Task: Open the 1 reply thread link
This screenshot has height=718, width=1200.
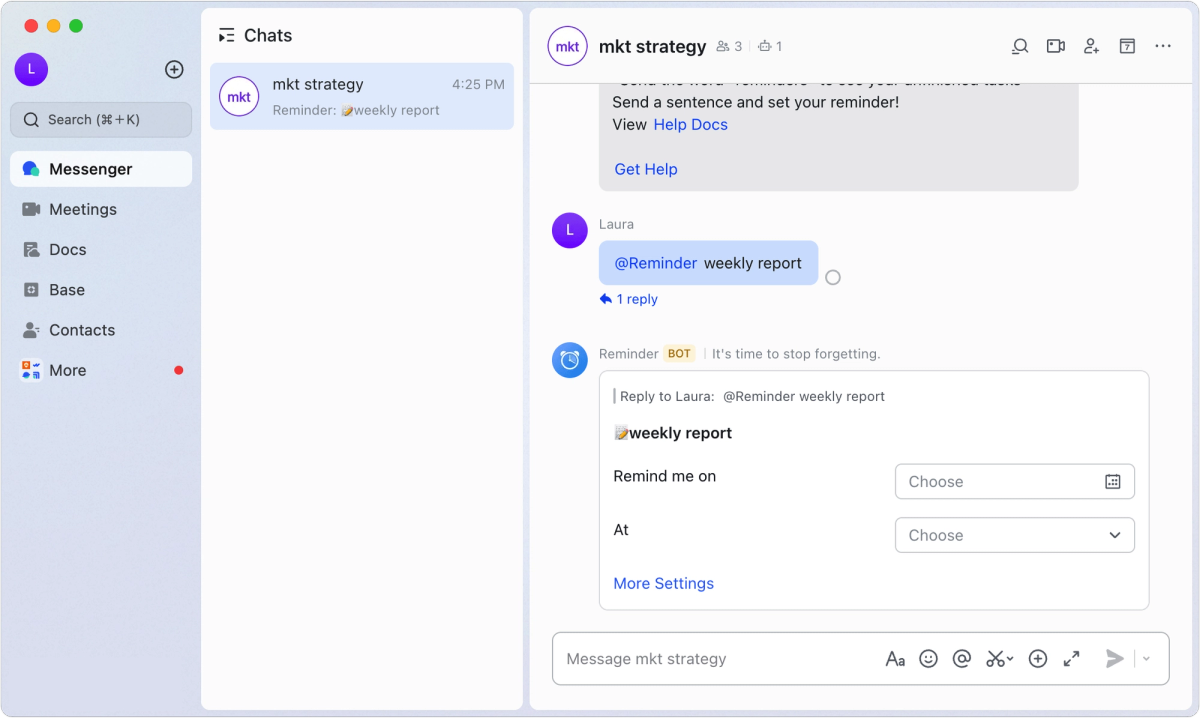Action: pos(629,299)
